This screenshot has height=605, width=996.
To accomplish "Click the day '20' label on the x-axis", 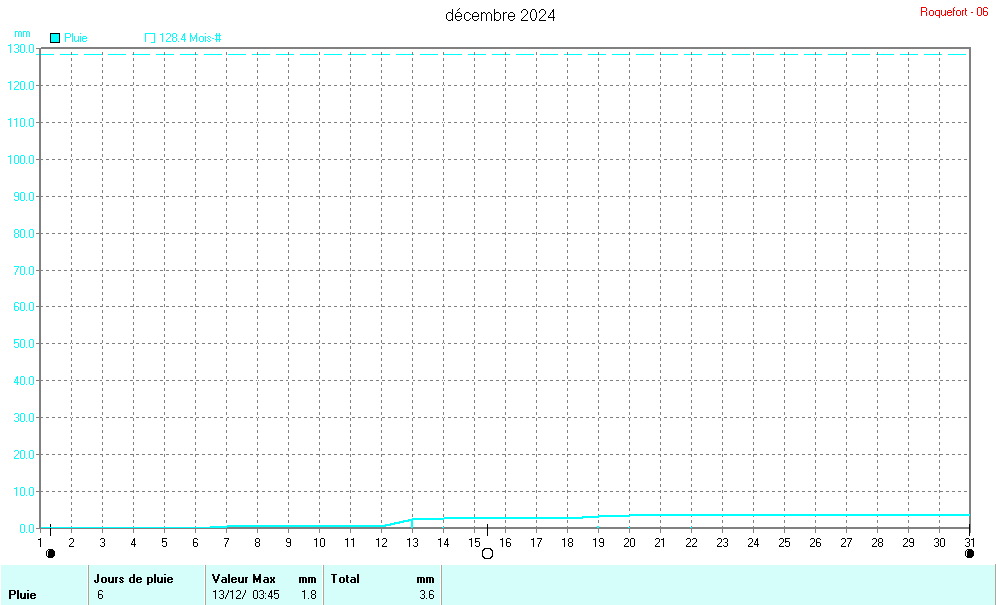I will pyautogui.click(x=629, y=543).
